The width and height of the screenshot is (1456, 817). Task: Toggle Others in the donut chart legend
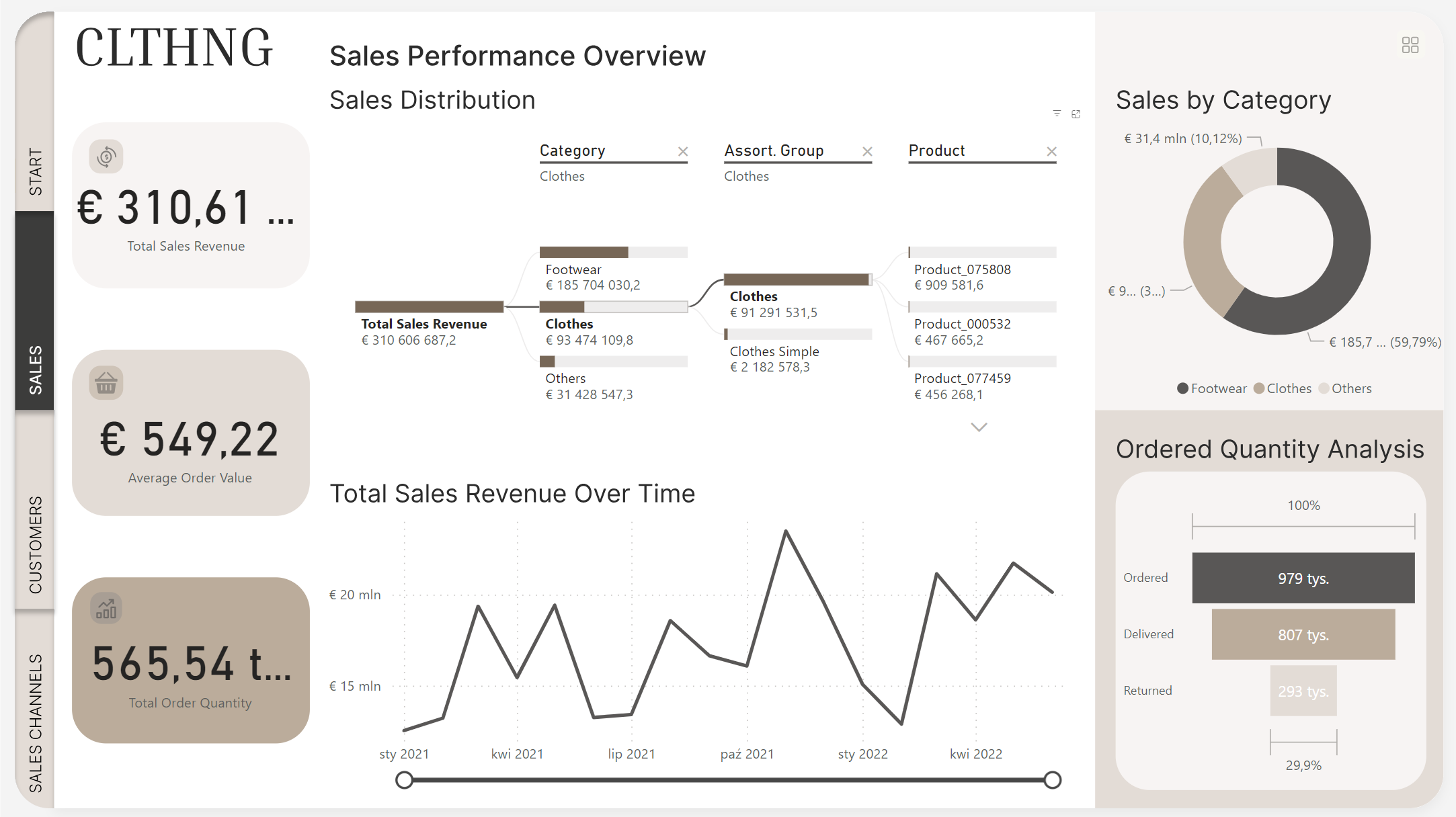1345,388
